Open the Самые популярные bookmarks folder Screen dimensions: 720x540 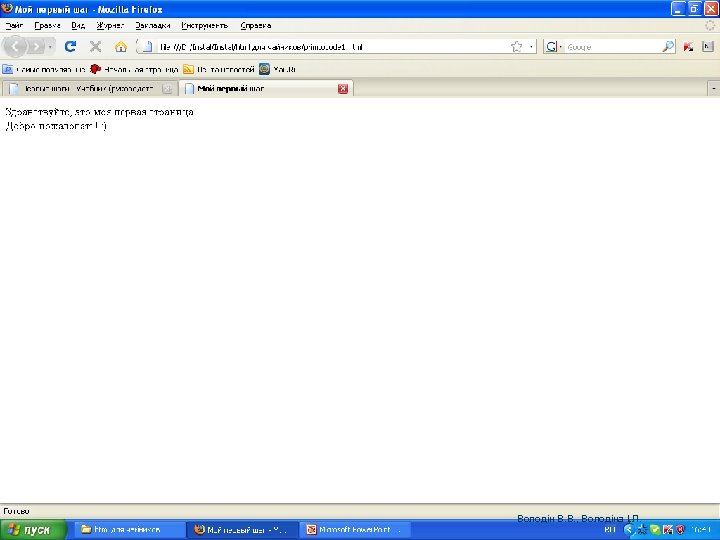pos(44,69)
